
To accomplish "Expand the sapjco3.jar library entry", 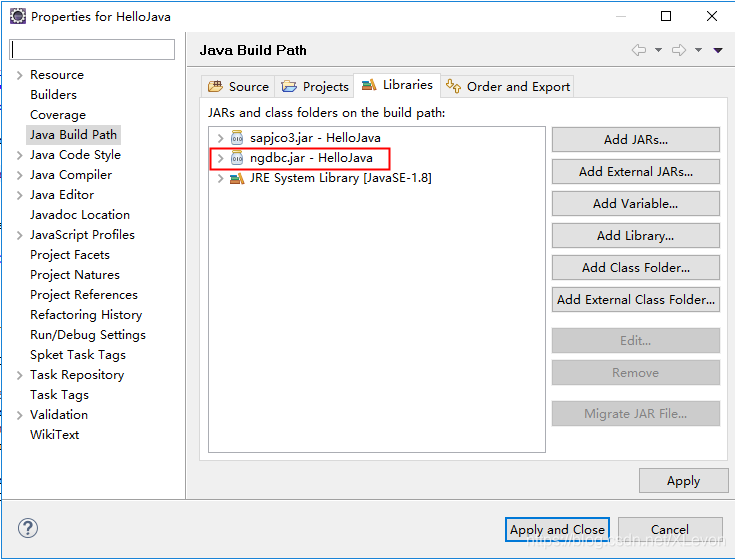I will click(220, 138).
